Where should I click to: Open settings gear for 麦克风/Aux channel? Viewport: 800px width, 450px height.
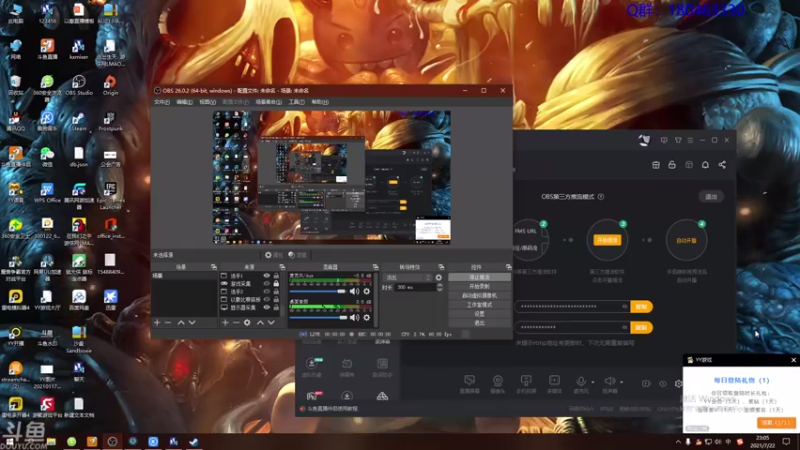366,291
